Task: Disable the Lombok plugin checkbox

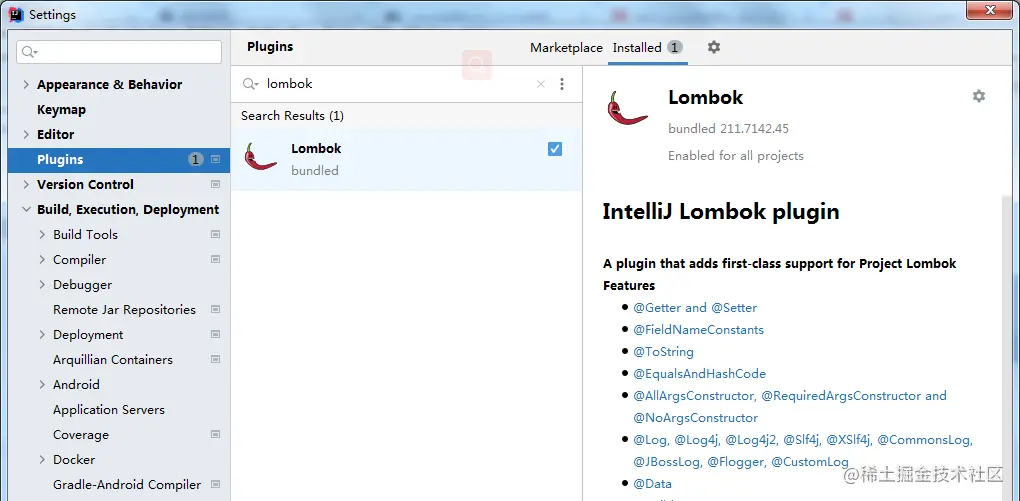Action: (x=555, y=149)
